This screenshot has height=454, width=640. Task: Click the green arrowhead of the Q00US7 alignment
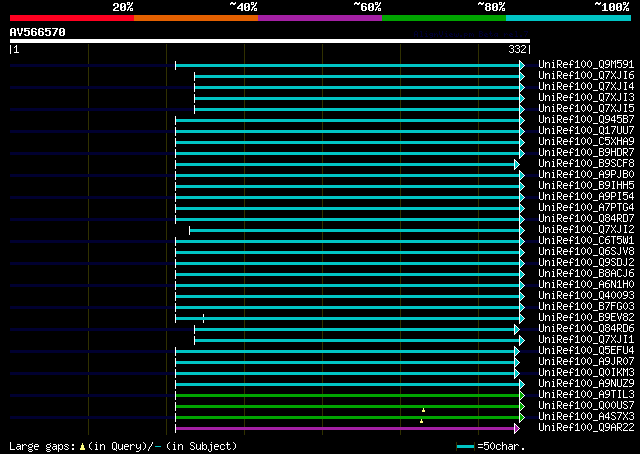pos(522,406)
